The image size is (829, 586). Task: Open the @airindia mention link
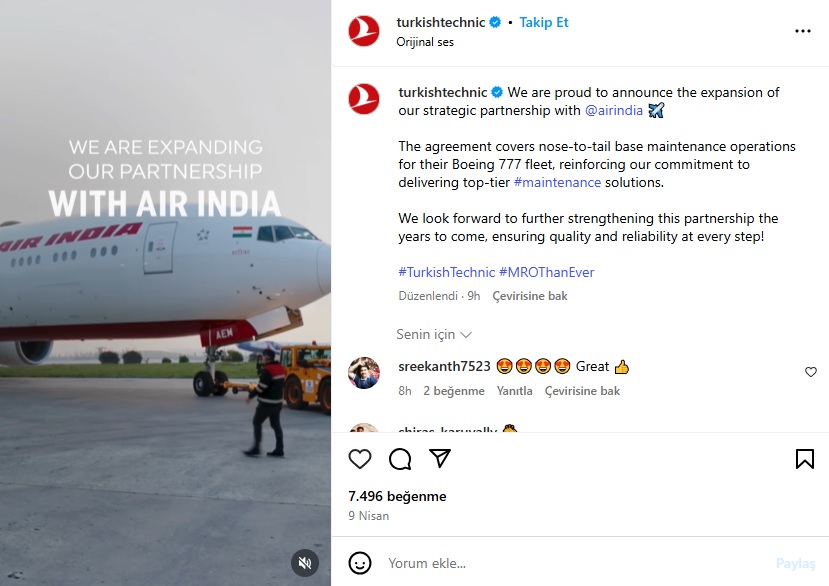tap(614, 110)
